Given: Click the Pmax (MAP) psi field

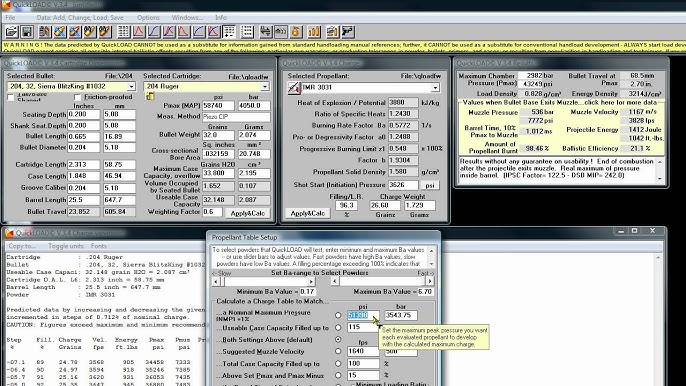Looking at the screenshot, I should [x=218, y=105].
